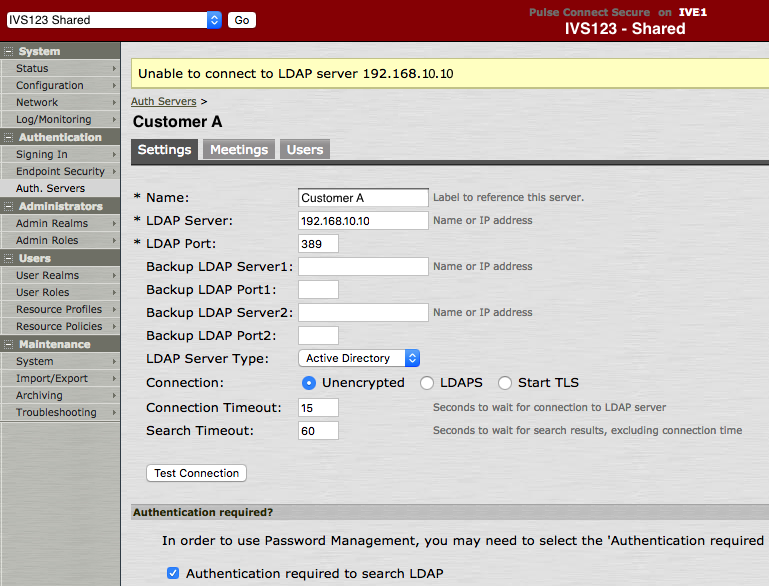This screenshot has height=586, width=769.
Task: Collapse the Administrators section minus icon
Action: tap(8, 206)
